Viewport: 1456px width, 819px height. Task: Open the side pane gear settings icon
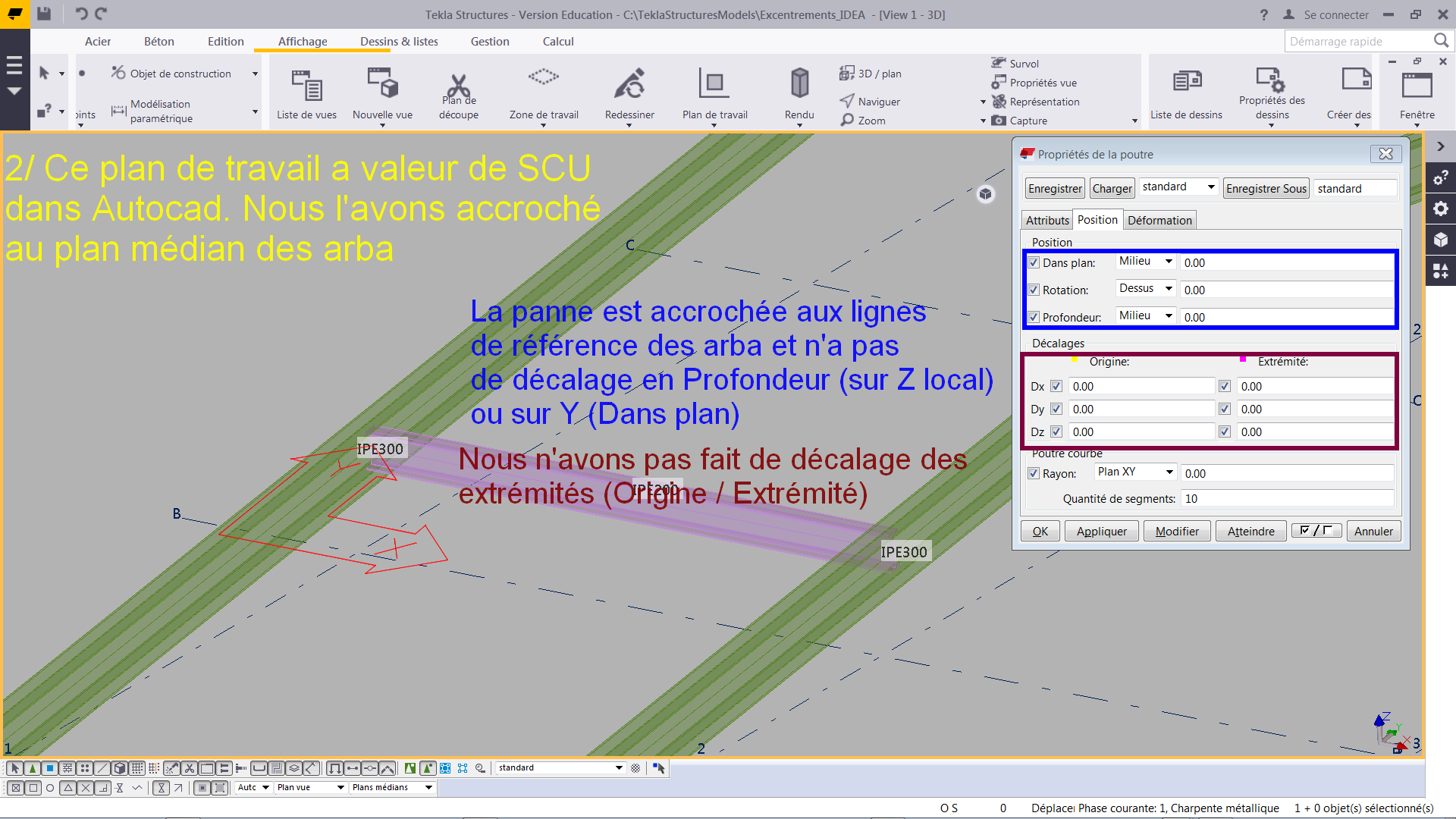pyautogui.click(x=1441, y=209)
